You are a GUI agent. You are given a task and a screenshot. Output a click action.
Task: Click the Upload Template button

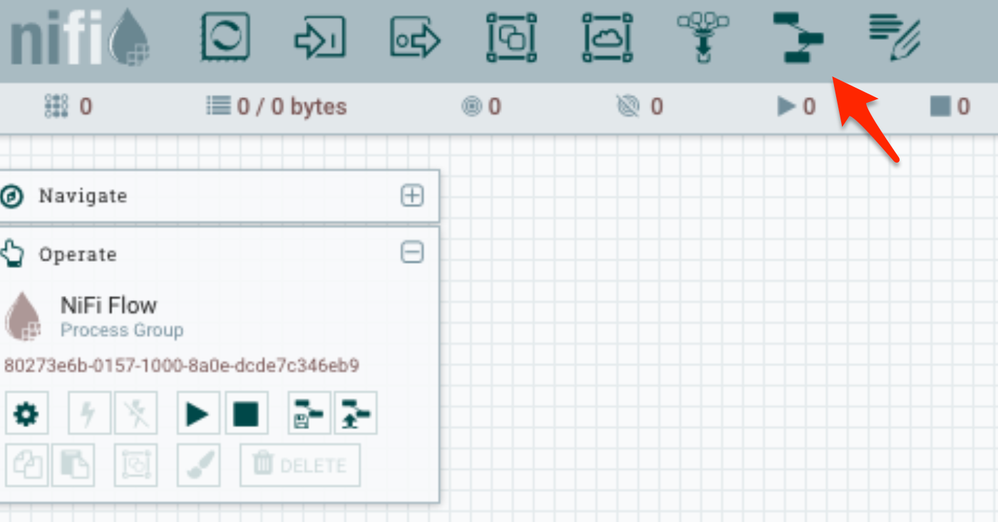coord(356,414)
